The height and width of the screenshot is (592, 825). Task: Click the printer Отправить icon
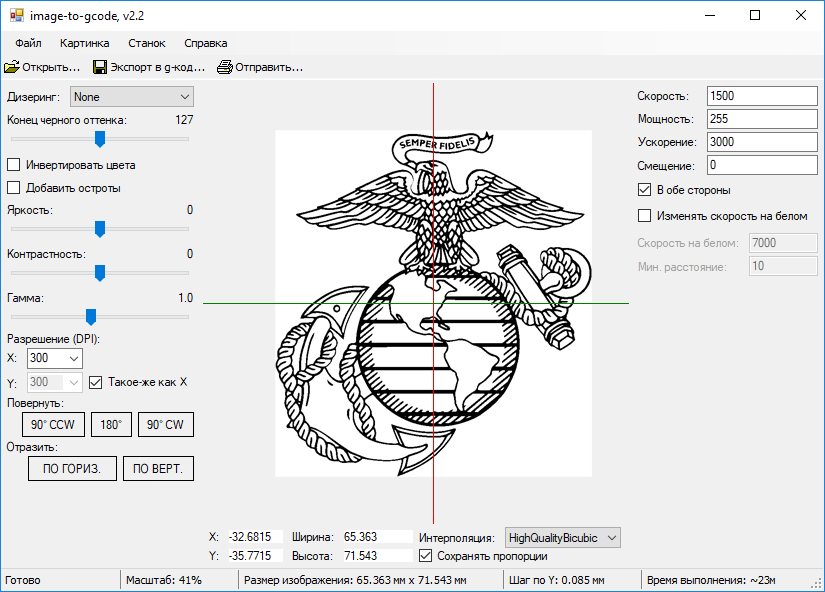pyautogui.click(x=225, y=67)
